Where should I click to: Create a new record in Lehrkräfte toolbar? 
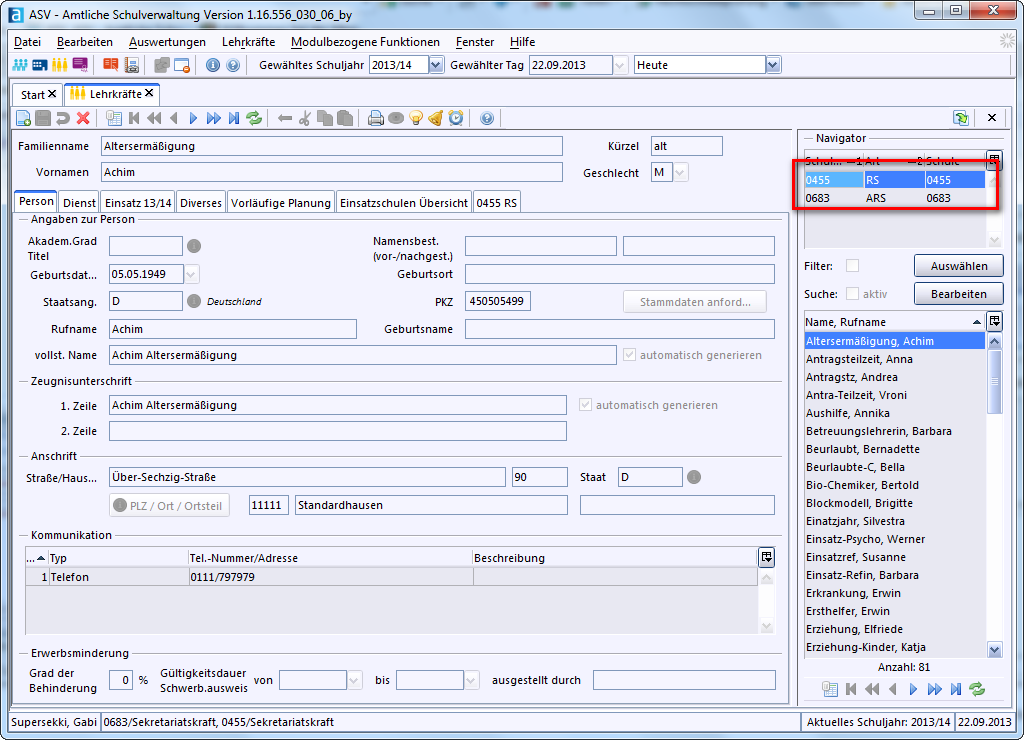click(x=24, y=118)
